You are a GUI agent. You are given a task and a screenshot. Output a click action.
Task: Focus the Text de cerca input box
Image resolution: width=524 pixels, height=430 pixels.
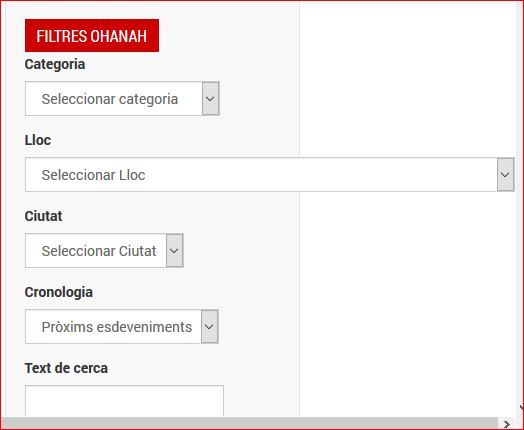tap(124, 401)
